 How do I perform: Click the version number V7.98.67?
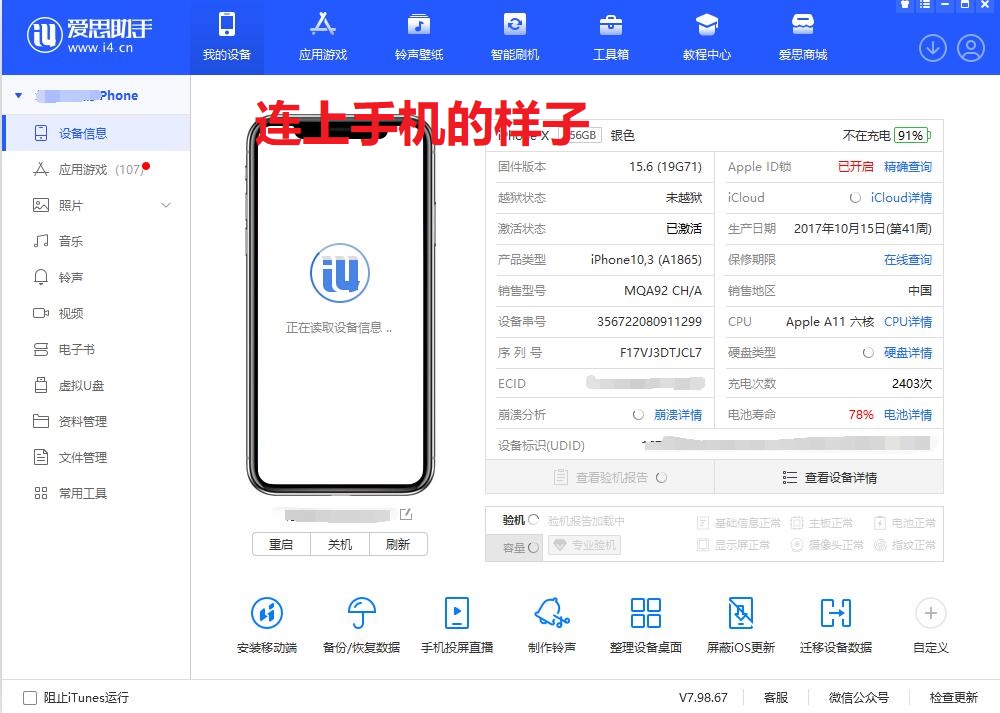tap(703, 698)
